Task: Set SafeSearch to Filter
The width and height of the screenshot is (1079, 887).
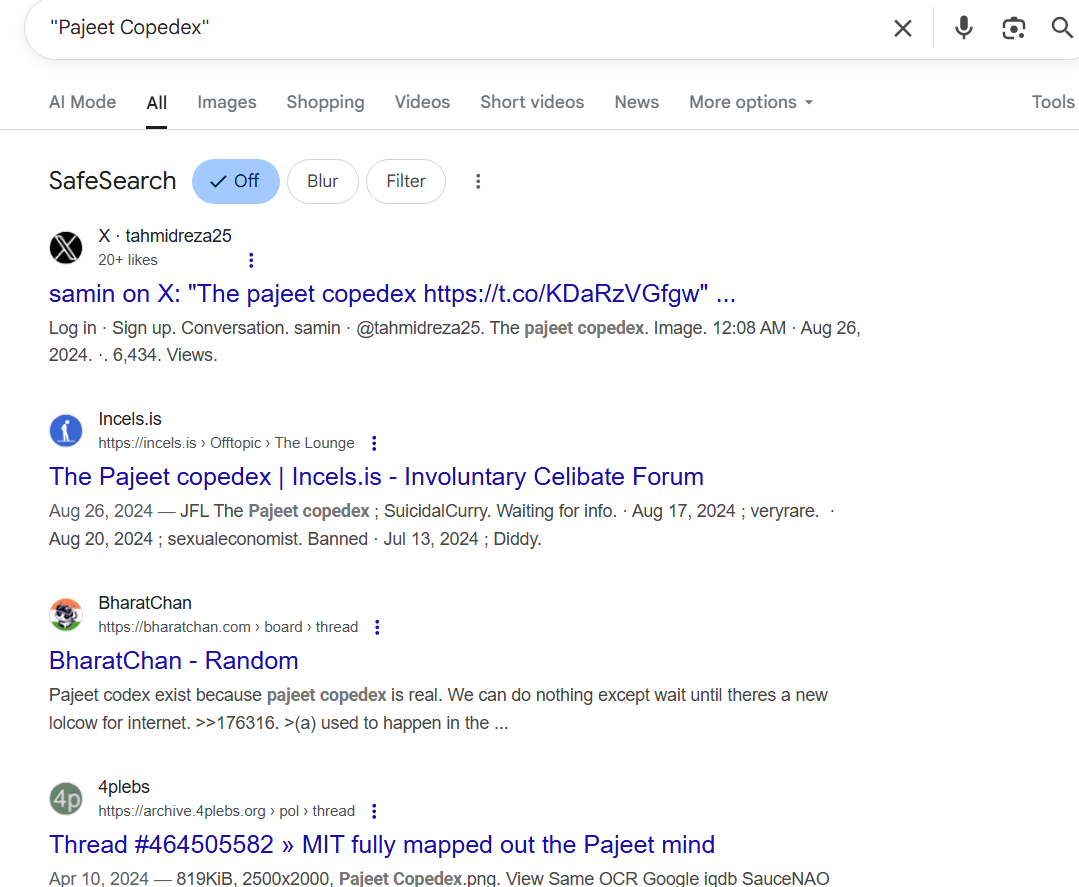Action: click(x=406, y=181)
